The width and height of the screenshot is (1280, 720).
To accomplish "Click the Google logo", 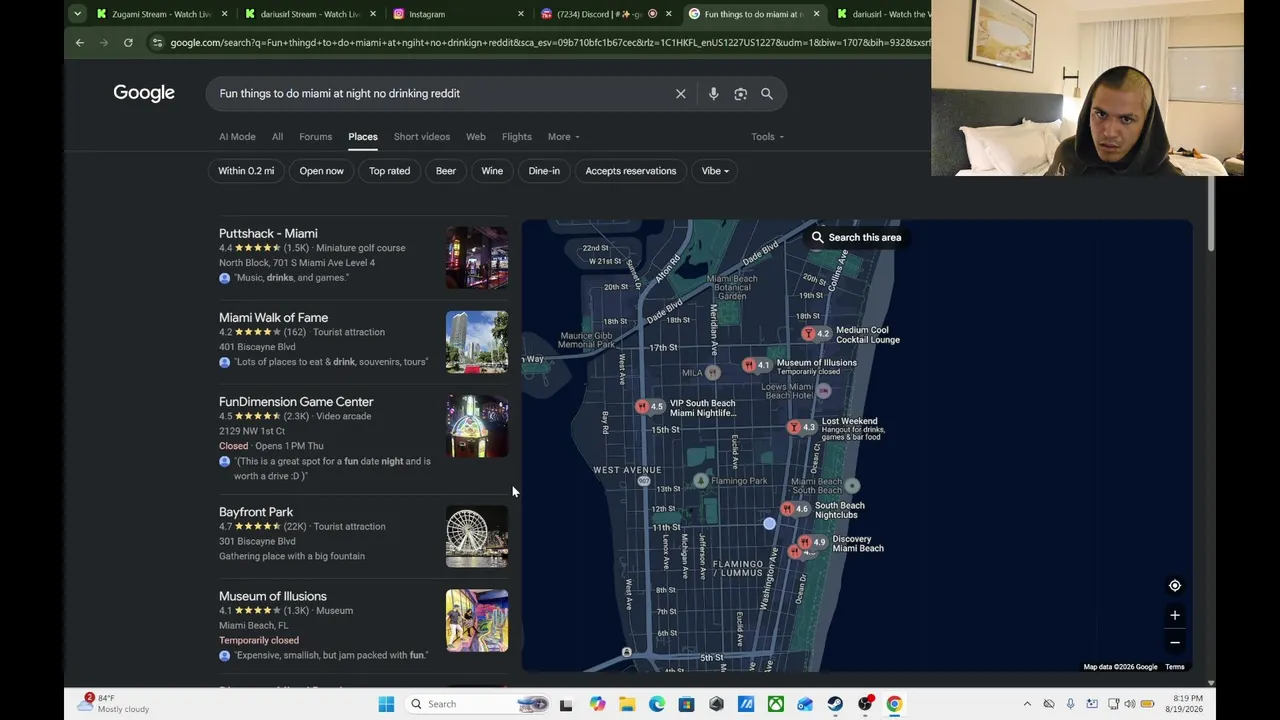I will (144, 93).
